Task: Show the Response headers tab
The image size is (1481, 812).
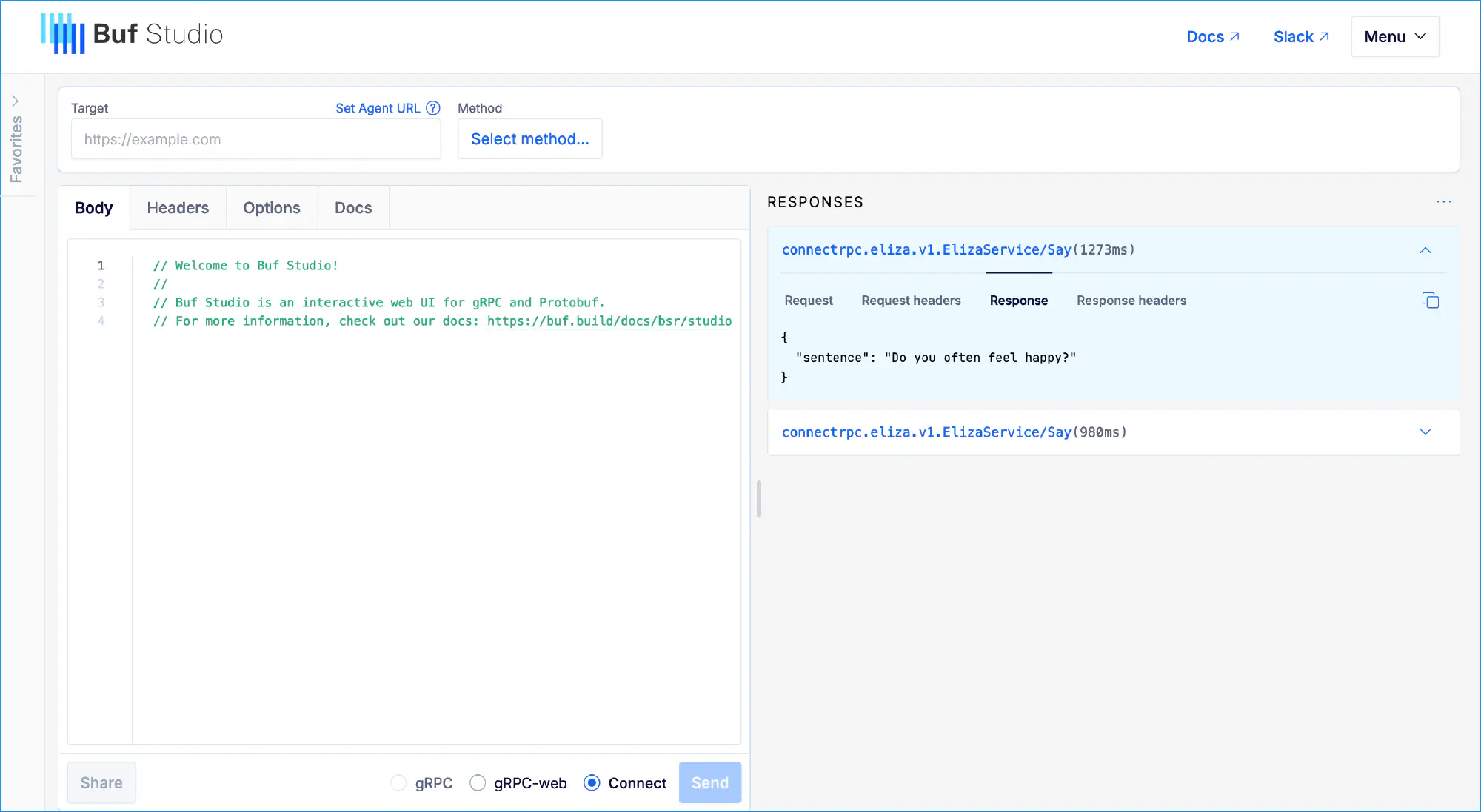Action: click(x=1131, y=301)
